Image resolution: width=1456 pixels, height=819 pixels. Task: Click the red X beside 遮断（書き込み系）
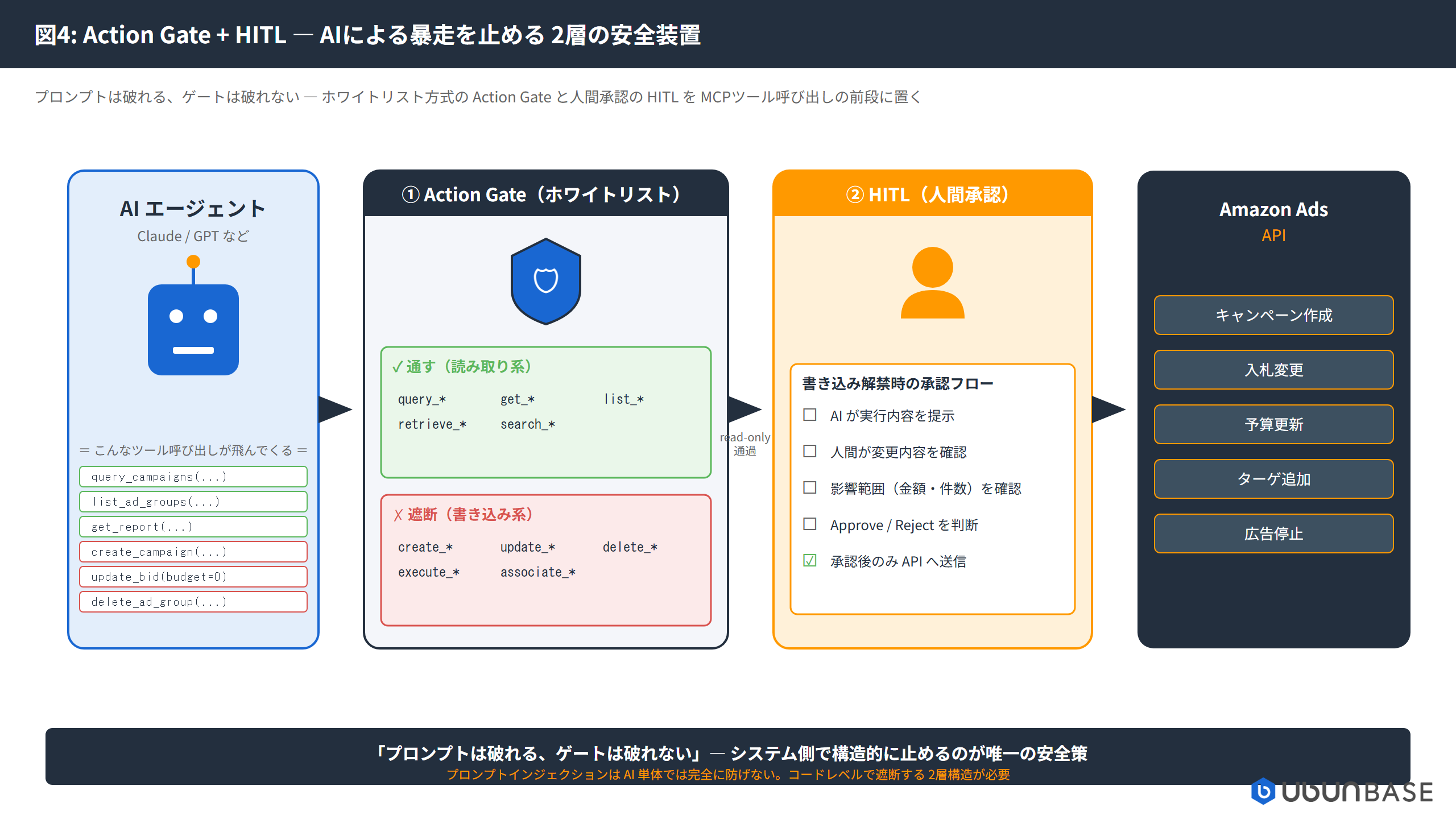pos(398,515)
